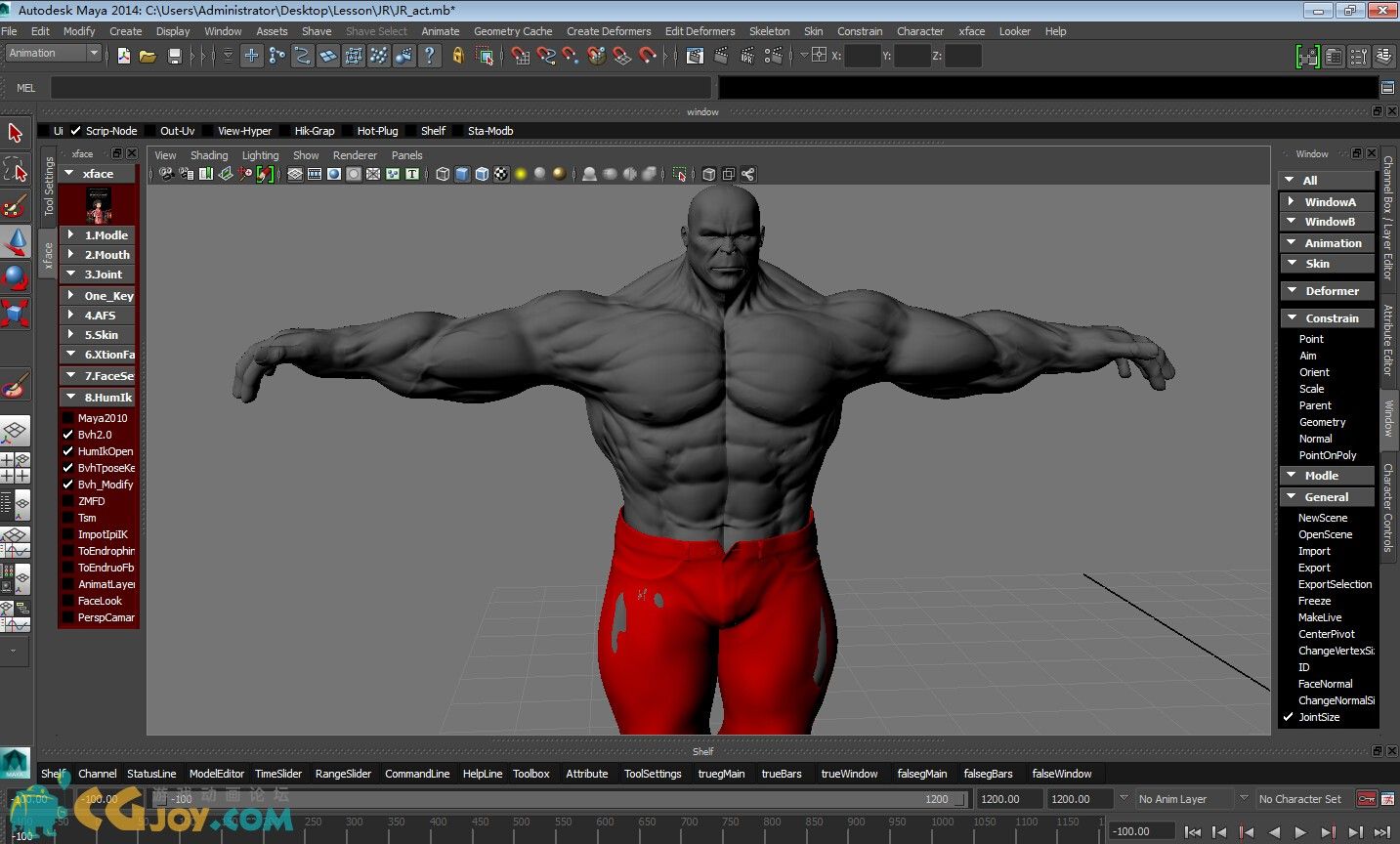
Task: Click the MEL command line input field
Action: coord(381,88)
